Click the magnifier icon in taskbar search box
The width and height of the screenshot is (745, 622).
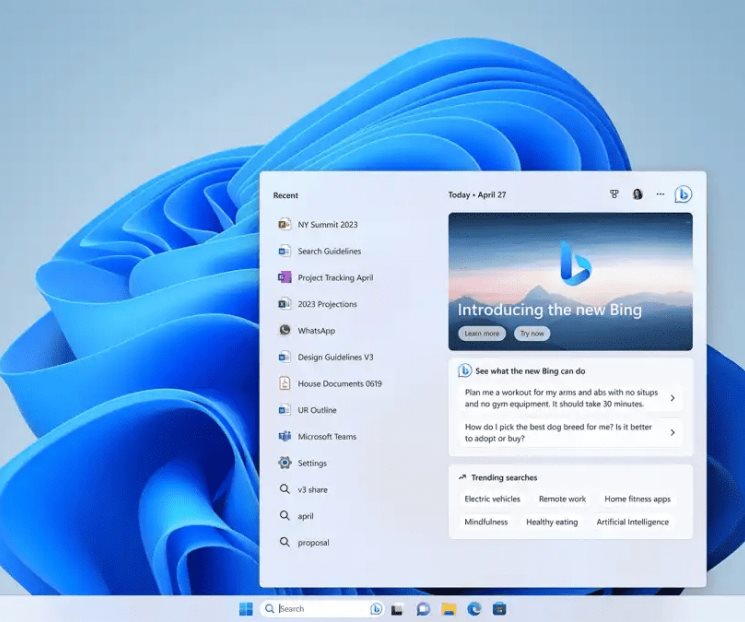tap(269, 609)
